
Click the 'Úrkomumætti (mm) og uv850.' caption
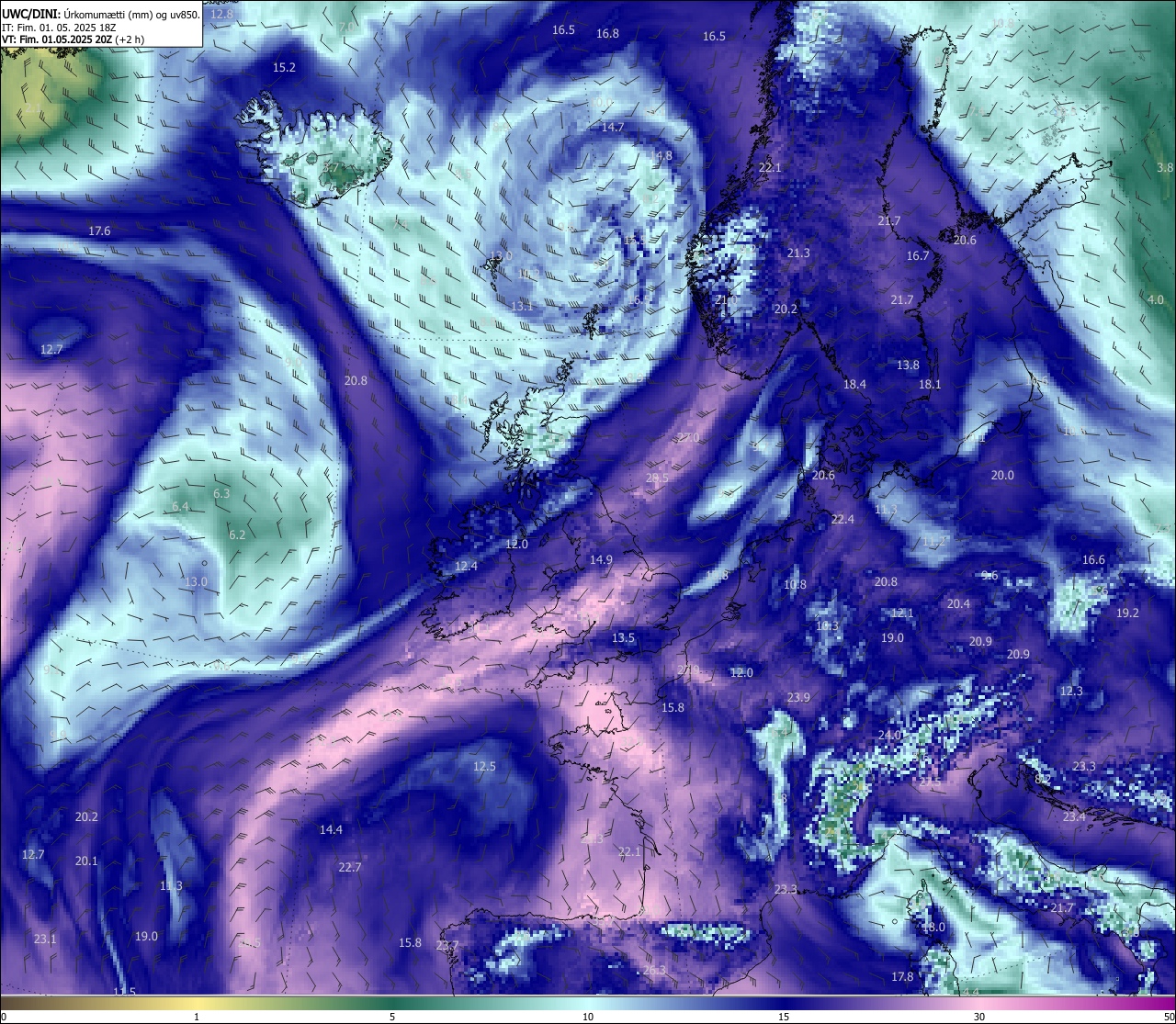click(x=131, y=15)
